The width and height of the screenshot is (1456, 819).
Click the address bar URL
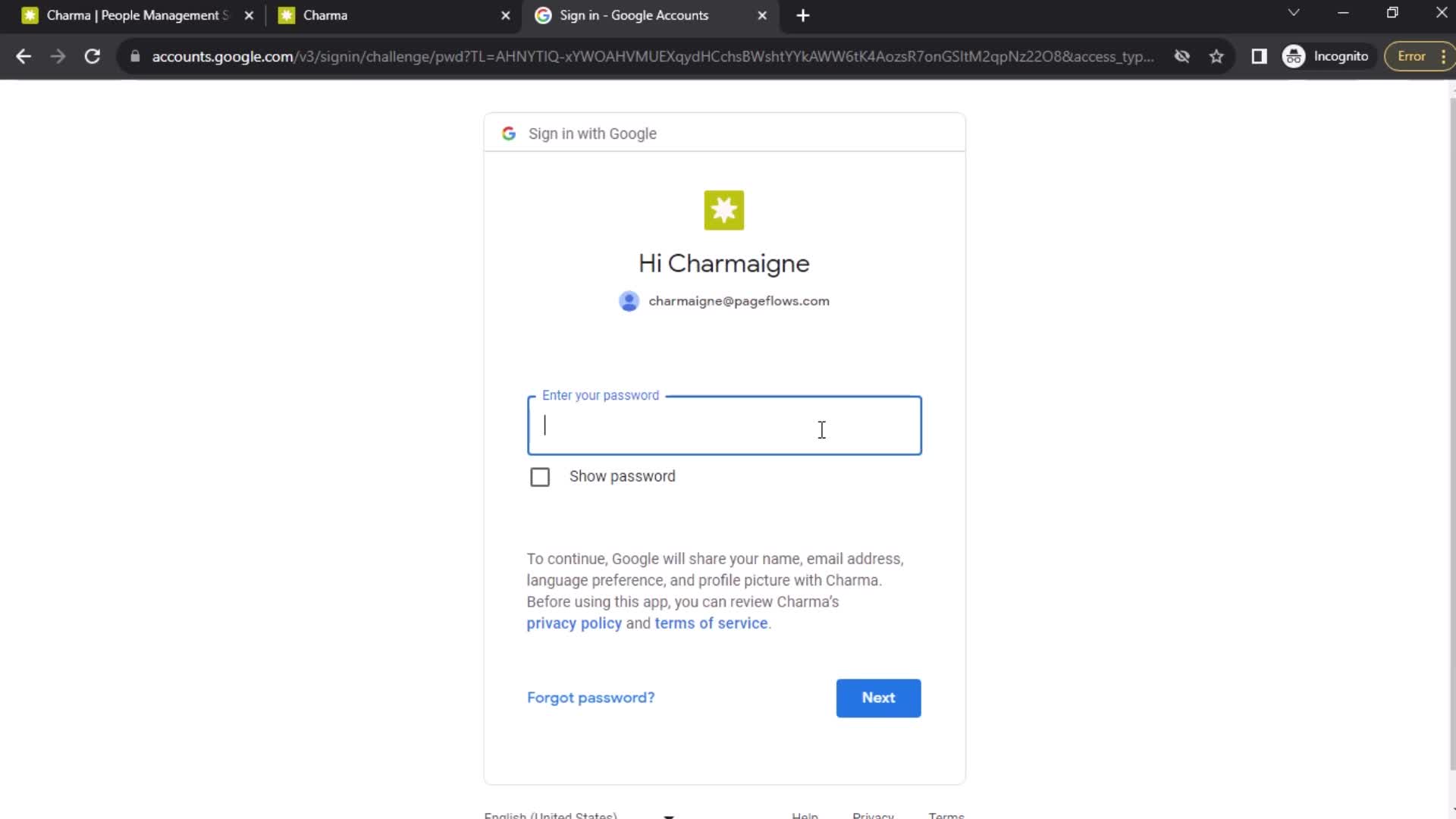tap(652, 56)
